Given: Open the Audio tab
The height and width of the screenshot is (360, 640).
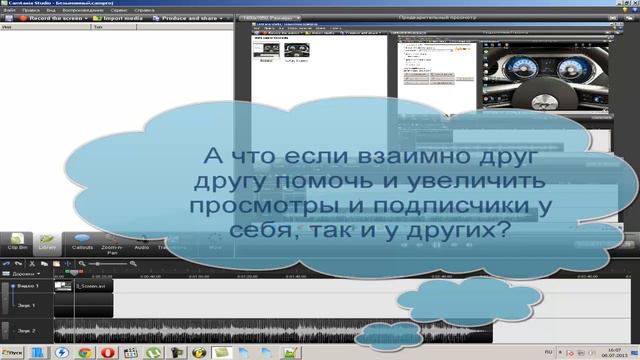Looking at the screenshot, I should (142, 242).
